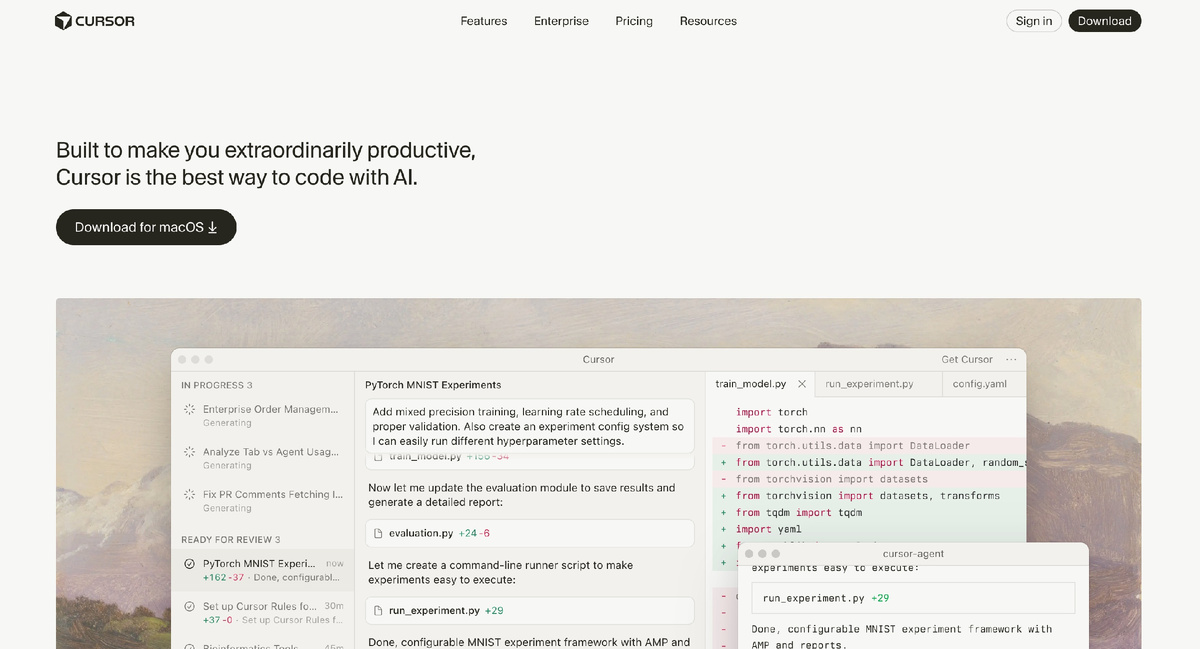
Task: Click the 'from tqdm import tqdm' line
Action: [799, 512]
